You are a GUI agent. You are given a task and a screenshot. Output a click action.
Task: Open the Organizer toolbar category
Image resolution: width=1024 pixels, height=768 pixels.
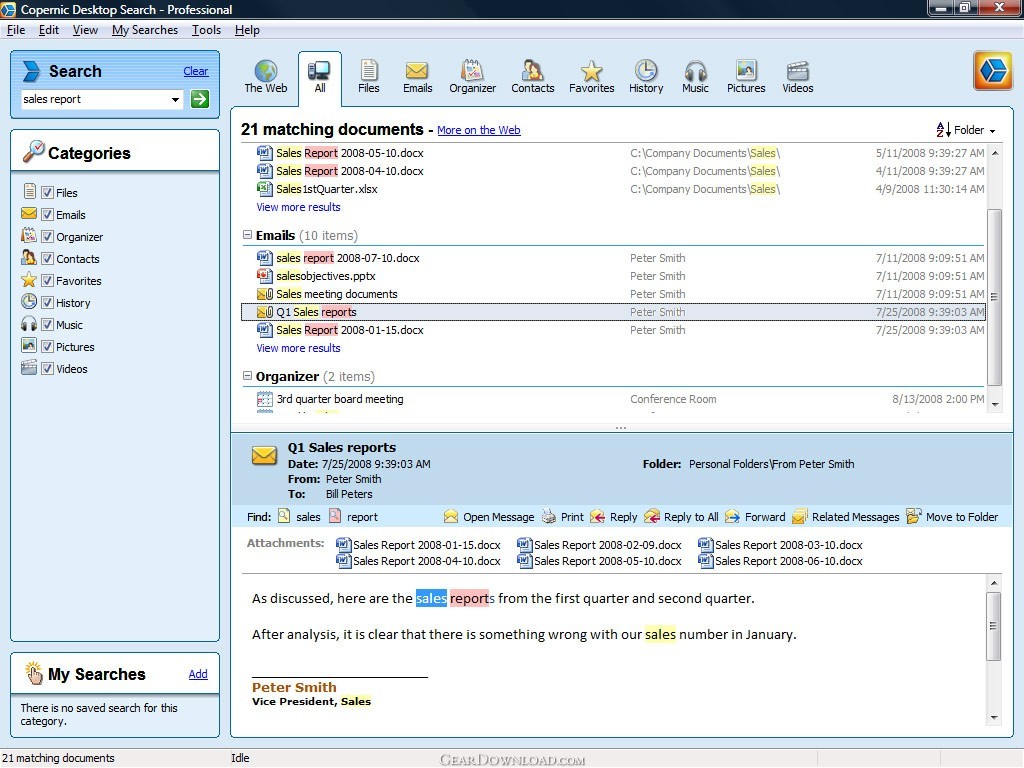[472, 77]
